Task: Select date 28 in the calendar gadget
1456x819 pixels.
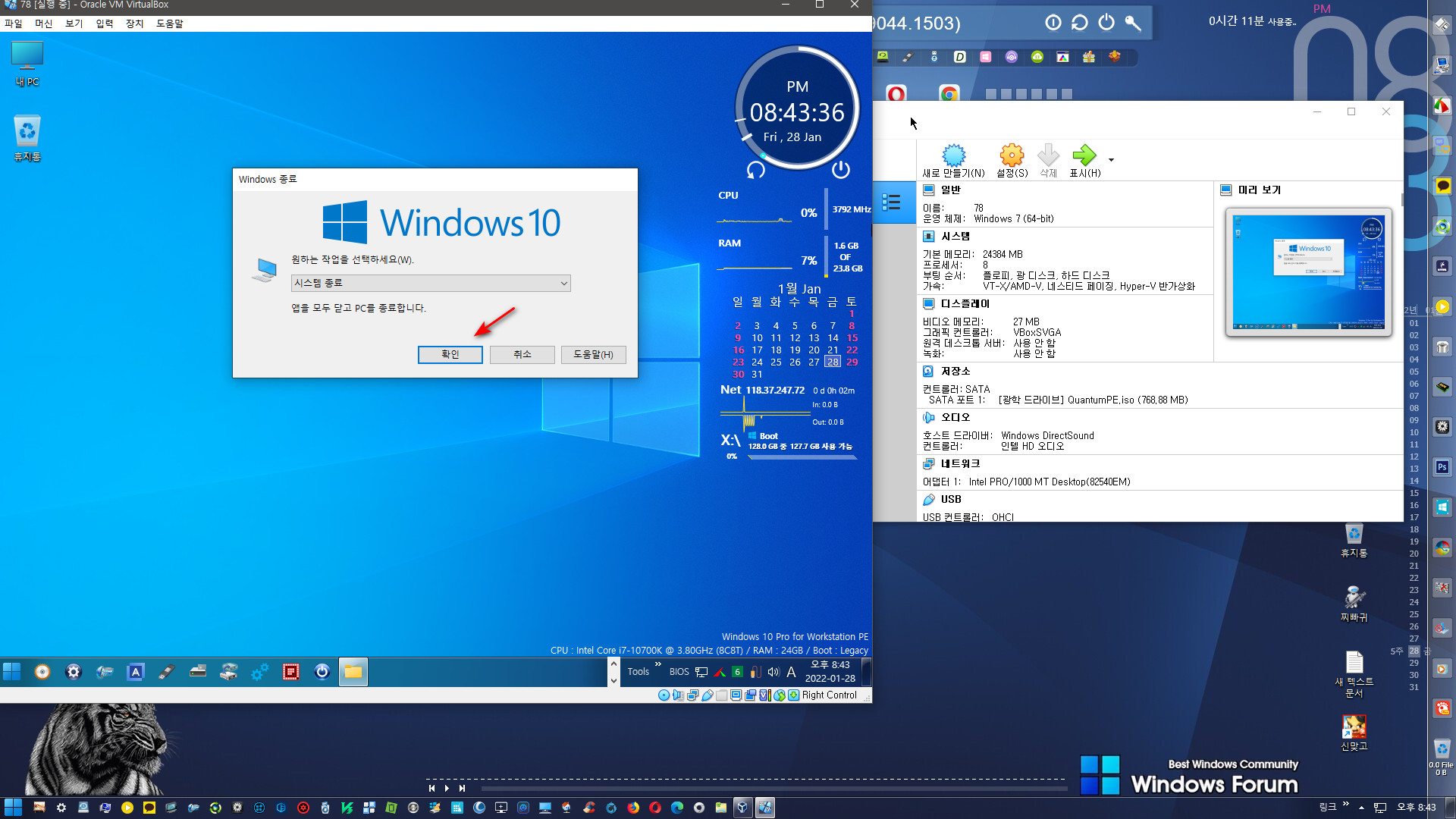Action: [833, 362]
